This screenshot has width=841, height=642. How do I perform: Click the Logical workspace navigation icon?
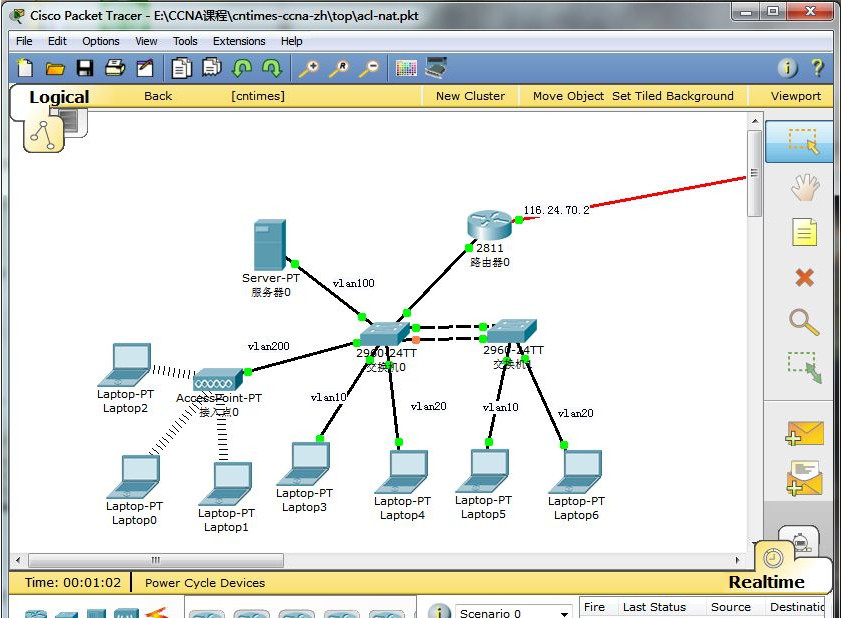(43, 135)
